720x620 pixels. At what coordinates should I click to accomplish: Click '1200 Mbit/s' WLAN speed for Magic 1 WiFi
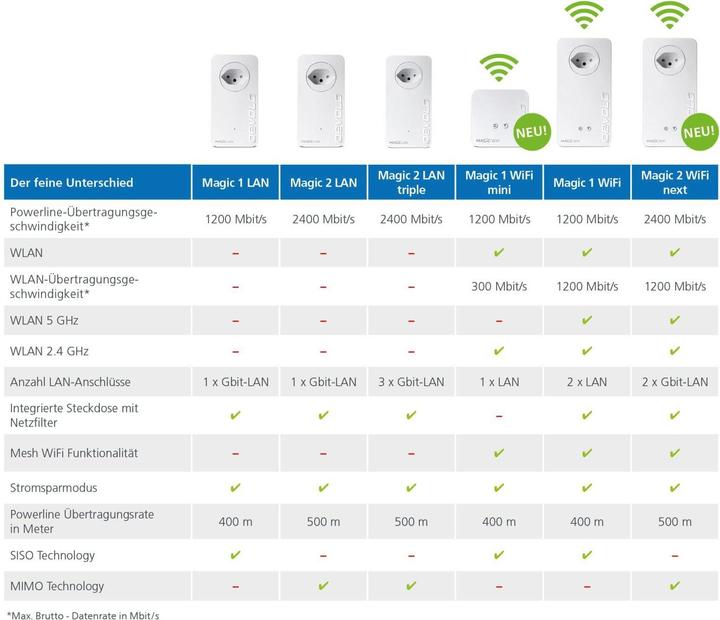click(587, 287)
